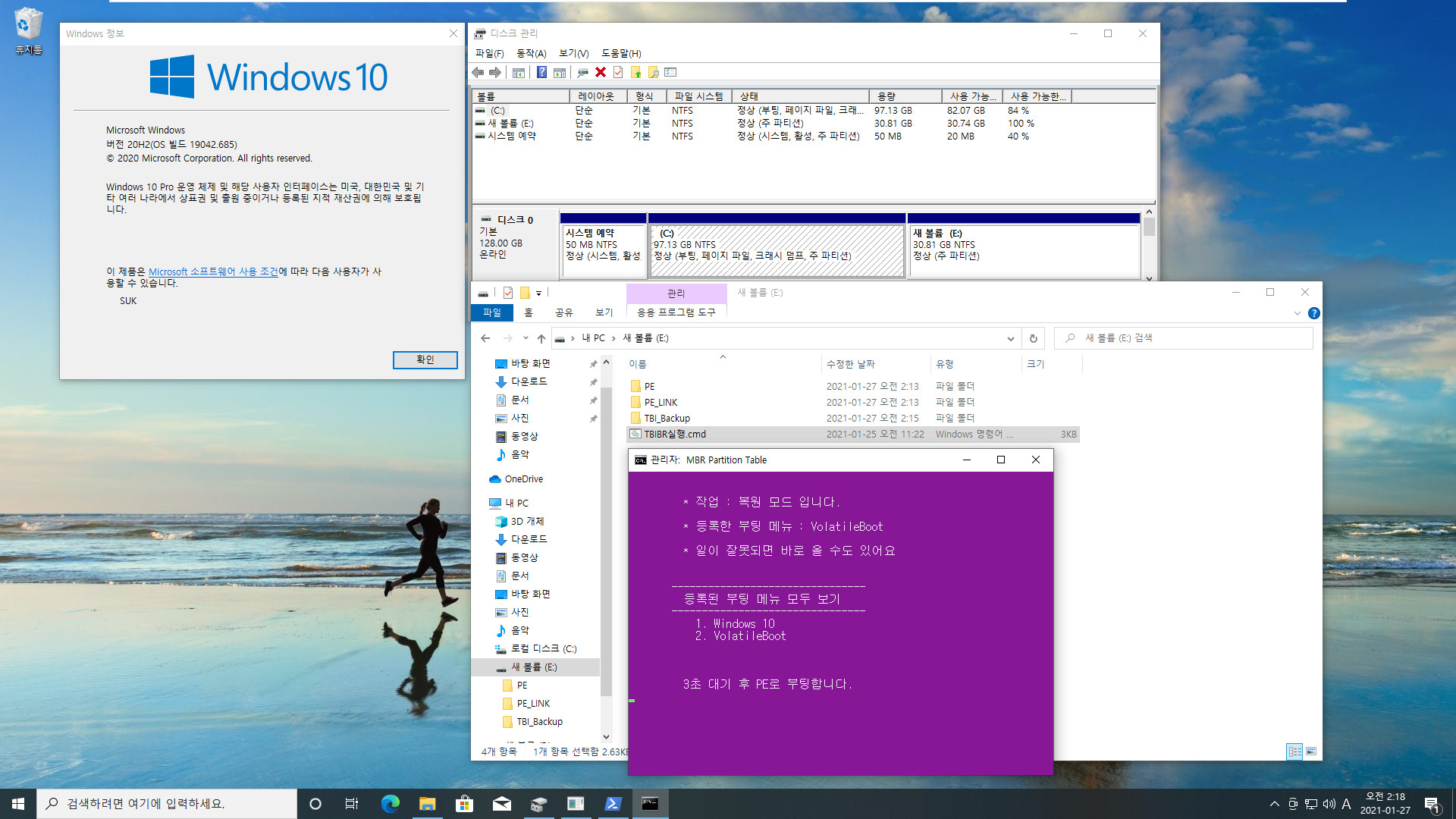Viewport: 1456px width, 819px height.
Task: Open 도움말(H) menu in Disk Management
Action: [622, 53]
